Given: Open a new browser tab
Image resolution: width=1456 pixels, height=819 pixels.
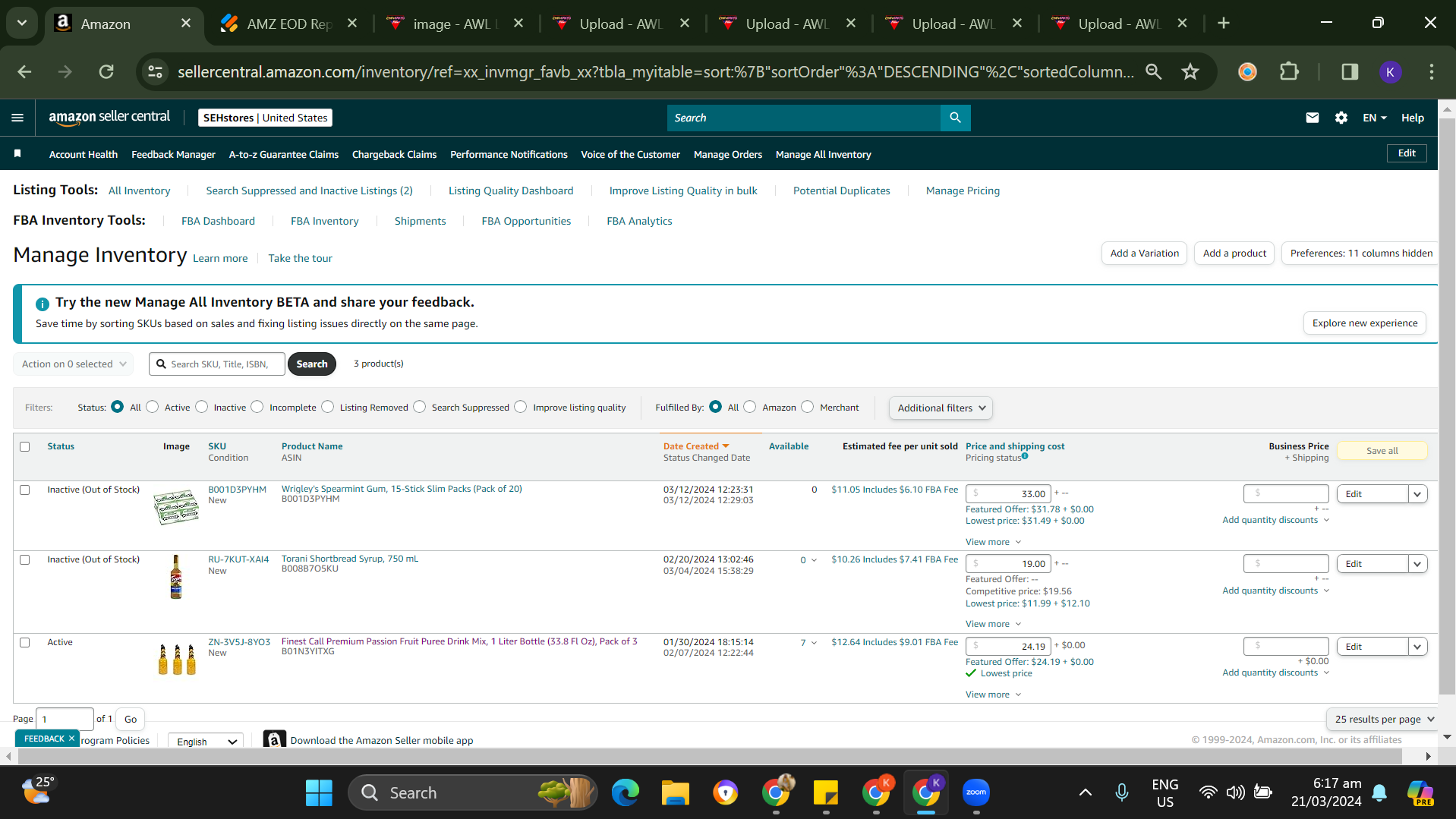Looking at the screenshot, I should click(1224, 24).
